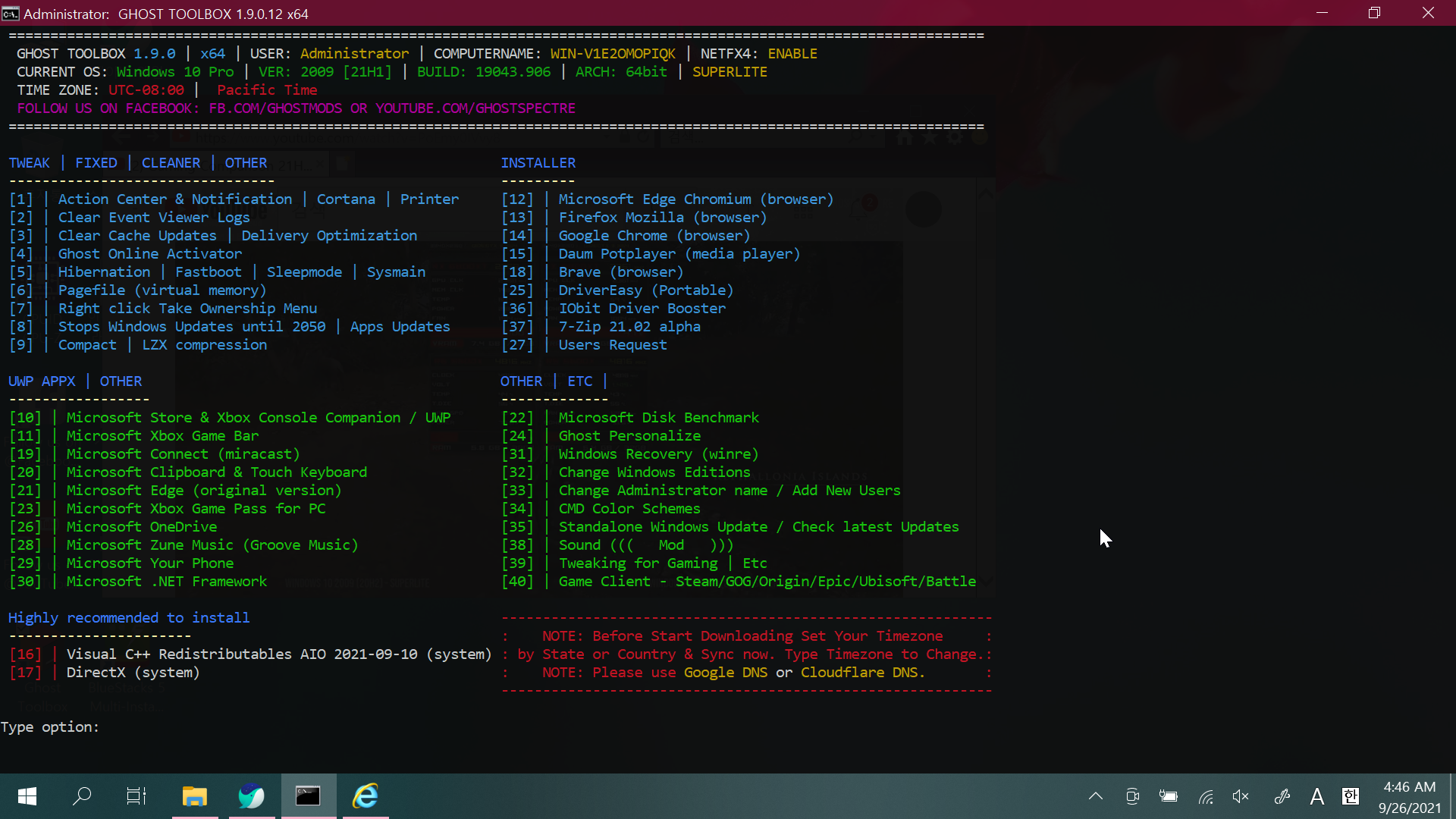Click 'DirectX (system)' entry
Viewport: 1456px width, 819px height.
[133, 673]
